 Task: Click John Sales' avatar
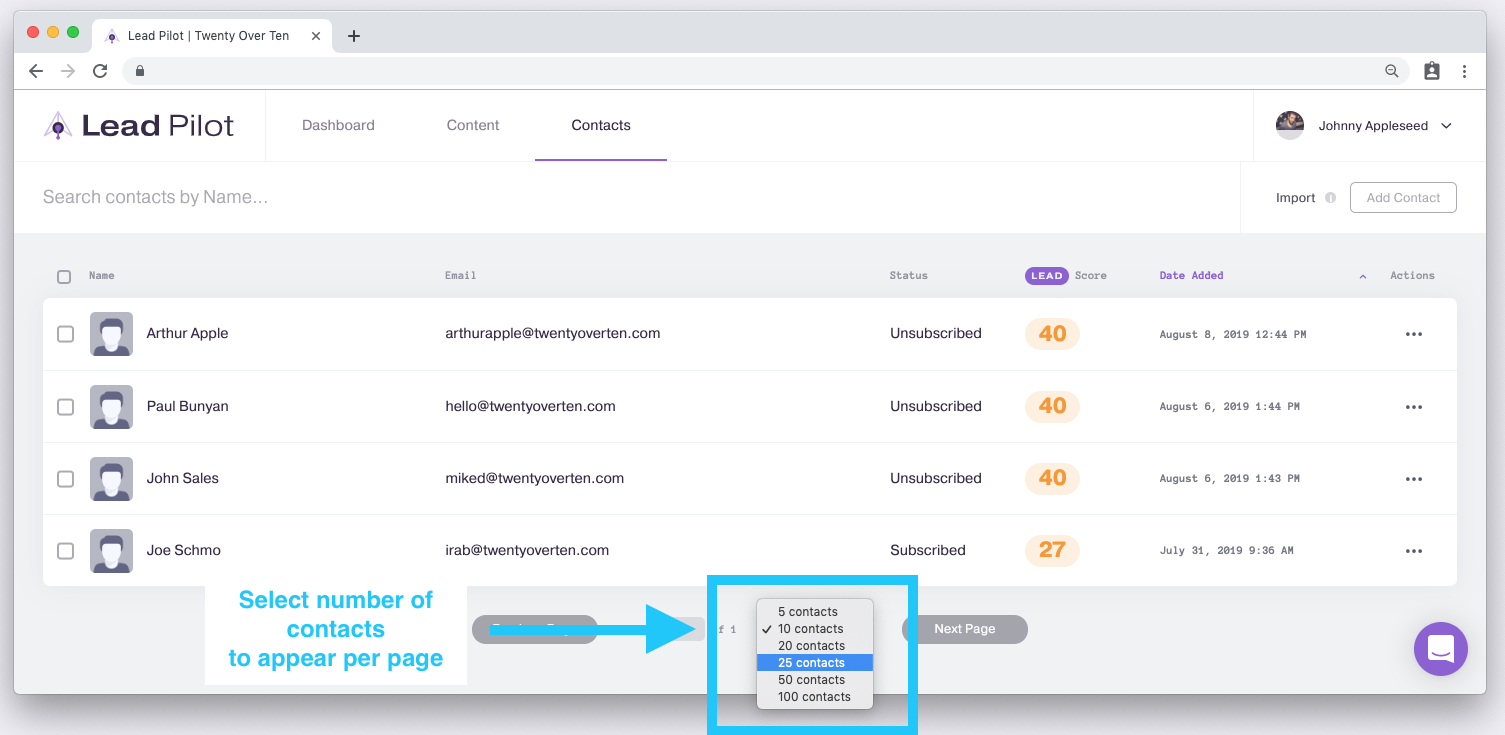coord(111,479)
